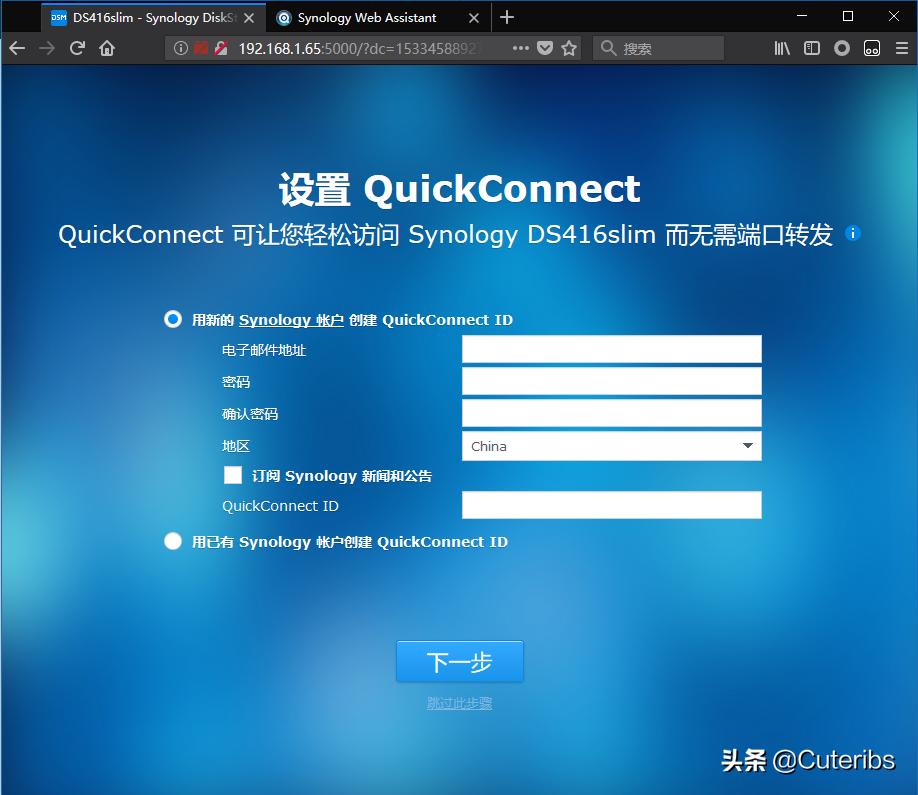Select using existing Synology account option
Viewport: 918px width, 795px height.
[172, 541]
